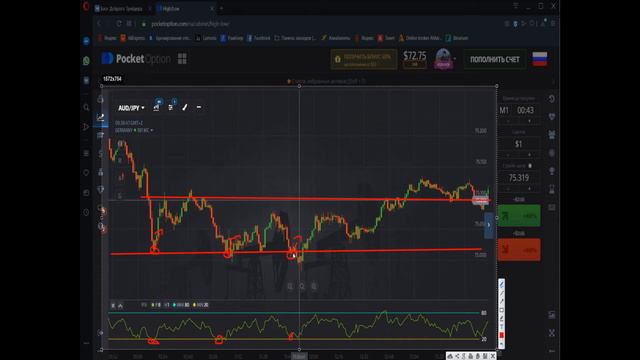
Task: Click the 00:43 expiration time field
Action: coord(525,110)
